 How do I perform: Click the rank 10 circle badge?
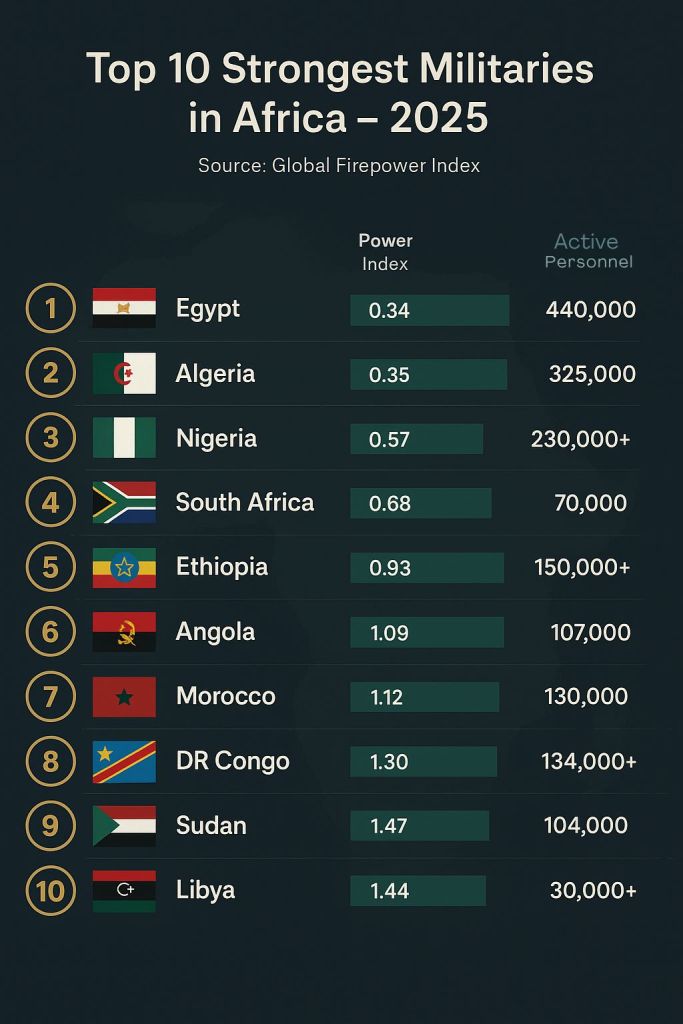[50, 890]
